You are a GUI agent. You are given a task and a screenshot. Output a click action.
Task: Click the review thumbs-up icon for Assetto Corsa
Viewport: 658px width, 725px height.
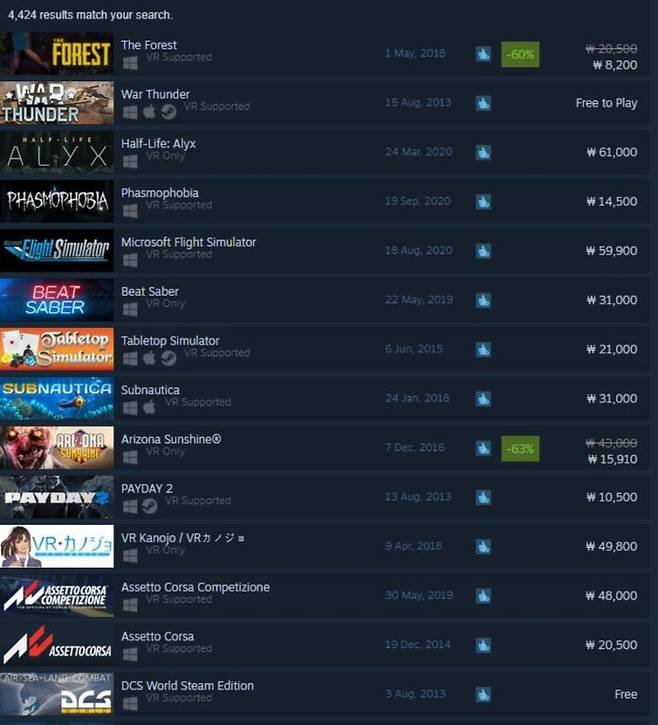click(x=483, y=645)
